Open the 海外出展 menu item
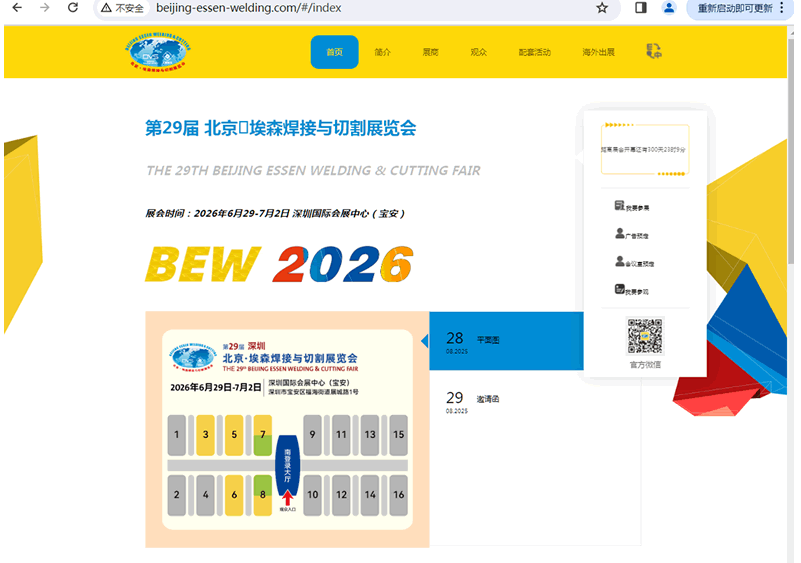The width and height of the screenshot is (801, 563). (598, 52)
